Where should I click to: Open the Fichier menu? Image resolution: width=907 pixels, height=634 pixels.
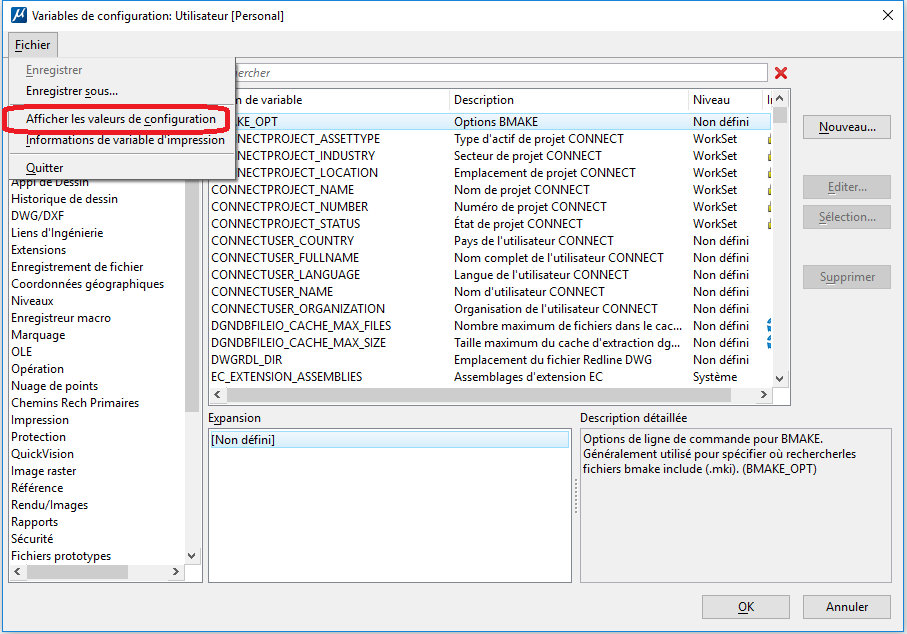coord(32,45)
